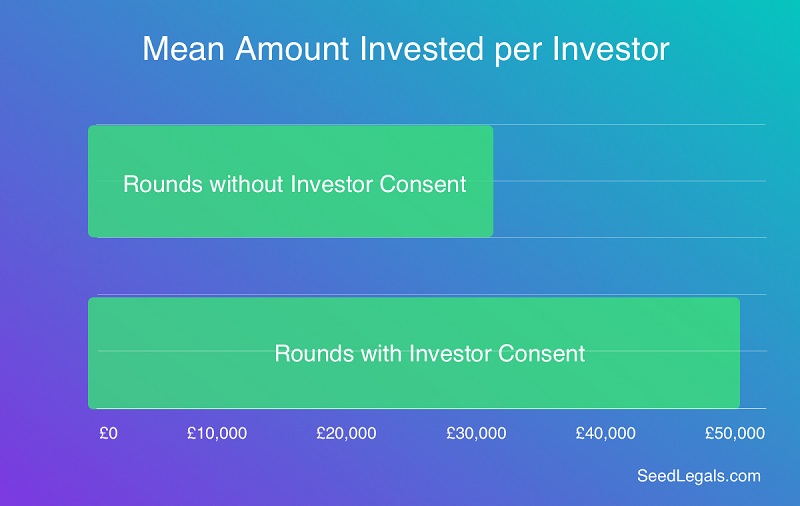Click the chart title Mean Amount Invested per Investor
800x506 pixels.
pos(406,49)
